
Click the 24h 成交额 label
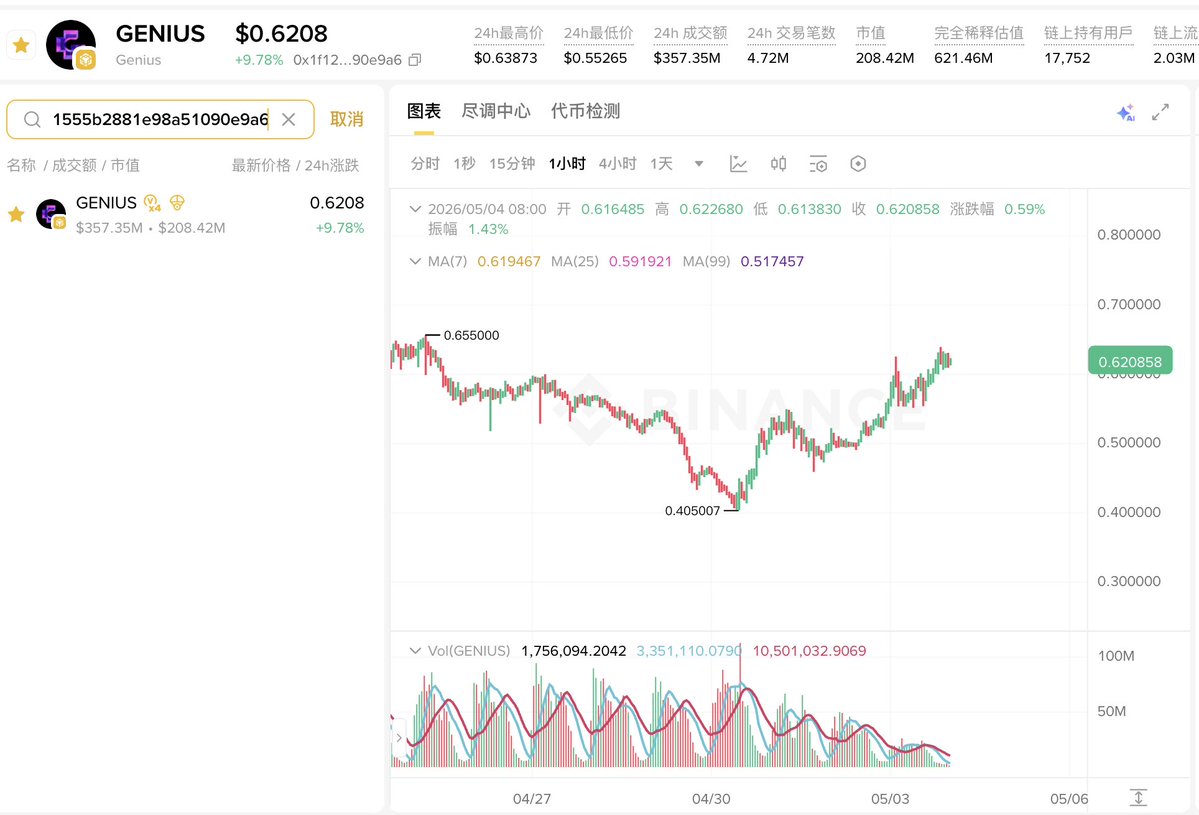point(690,33)
